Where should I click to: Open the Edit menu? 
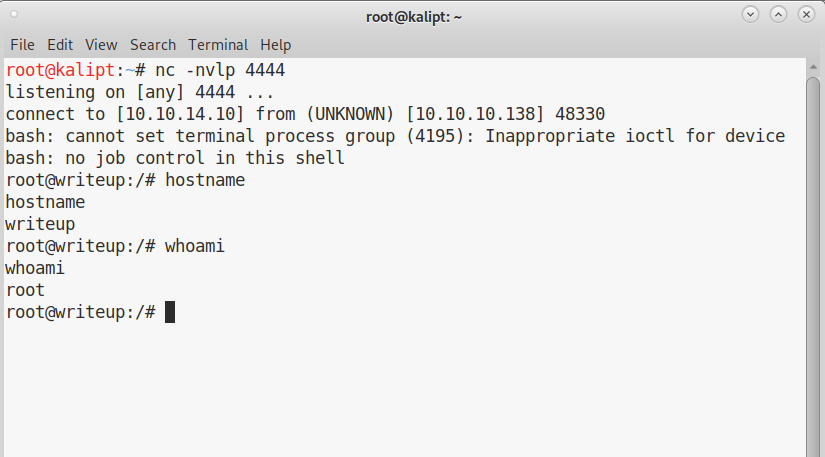(x=60, y=45)
